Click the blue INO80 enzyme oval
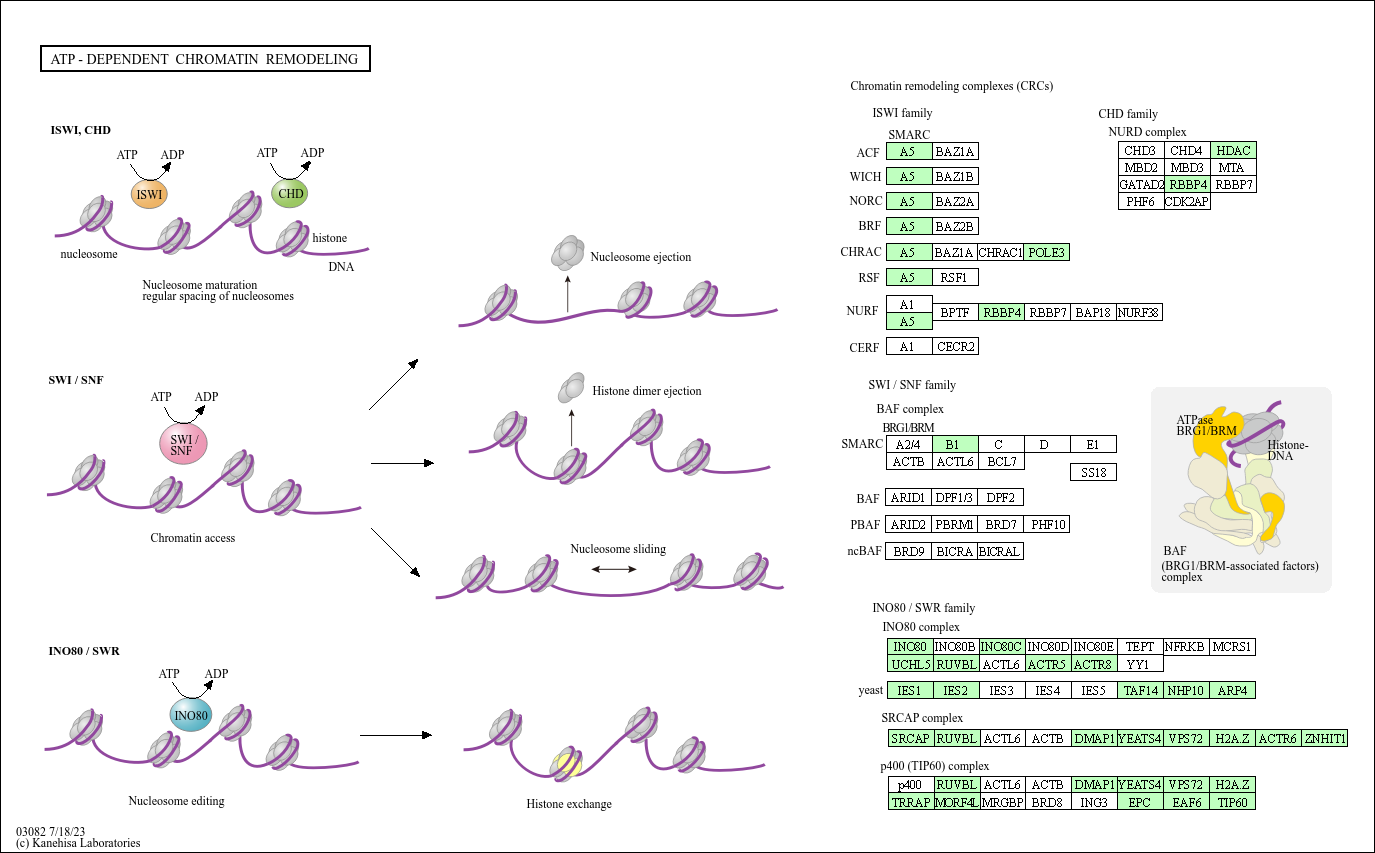 click(x=190, y=715)
